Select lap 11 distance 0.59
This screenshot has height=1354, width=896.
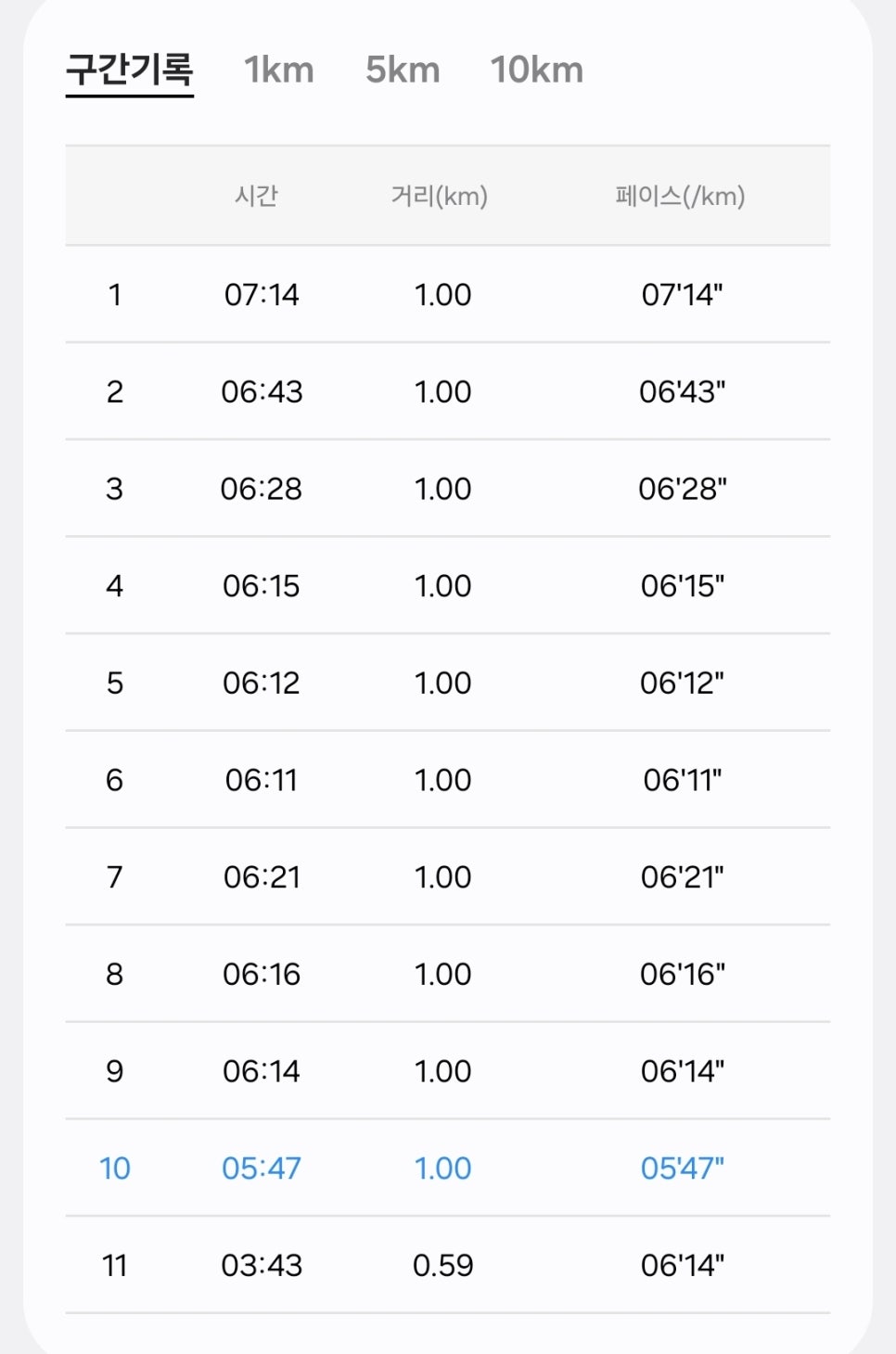(x=443, y=1265)
